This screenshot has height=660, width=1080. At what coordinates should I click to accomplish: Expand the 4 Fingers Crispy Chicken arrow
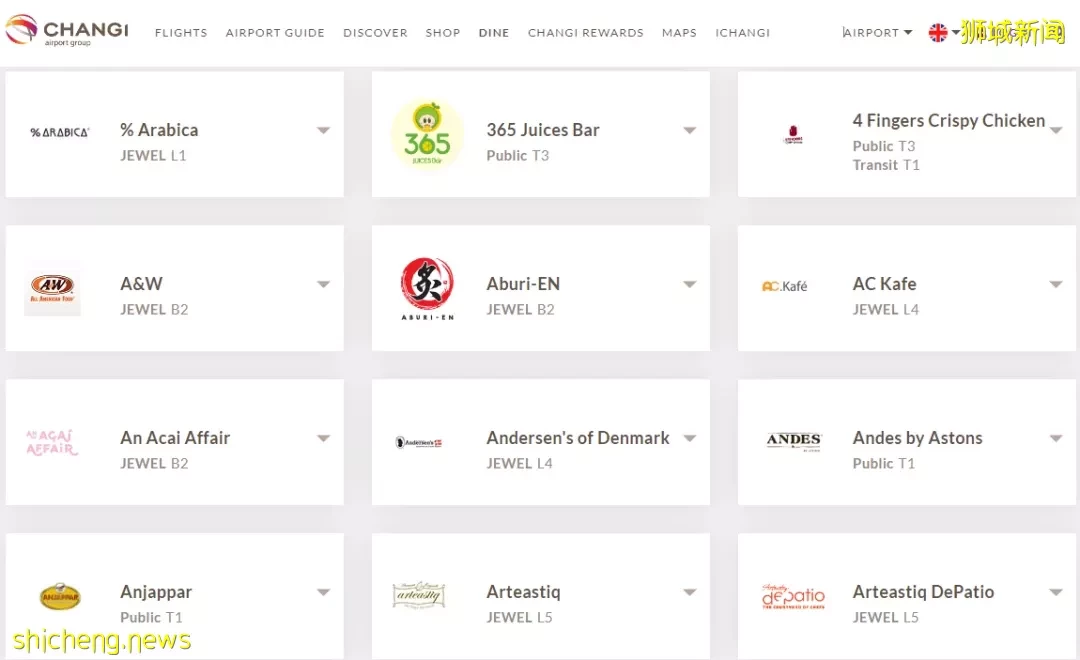(1056, 130)
